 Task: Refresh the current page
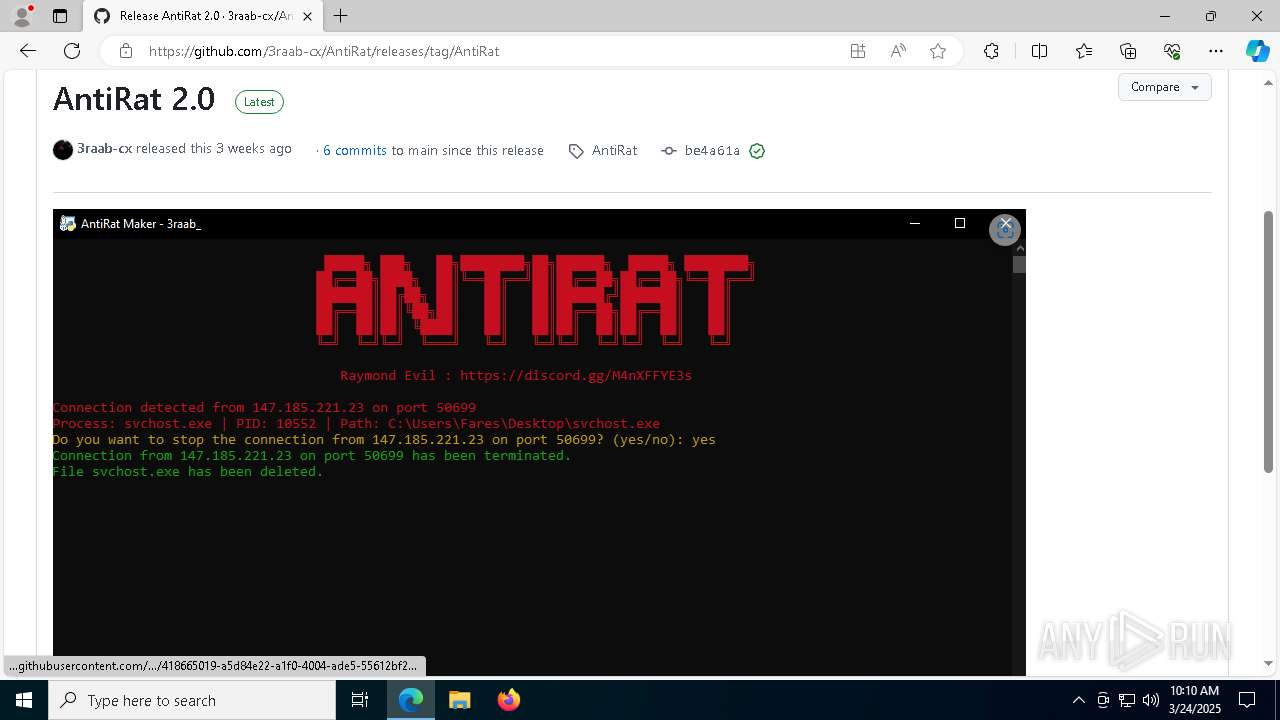[72, 51]
